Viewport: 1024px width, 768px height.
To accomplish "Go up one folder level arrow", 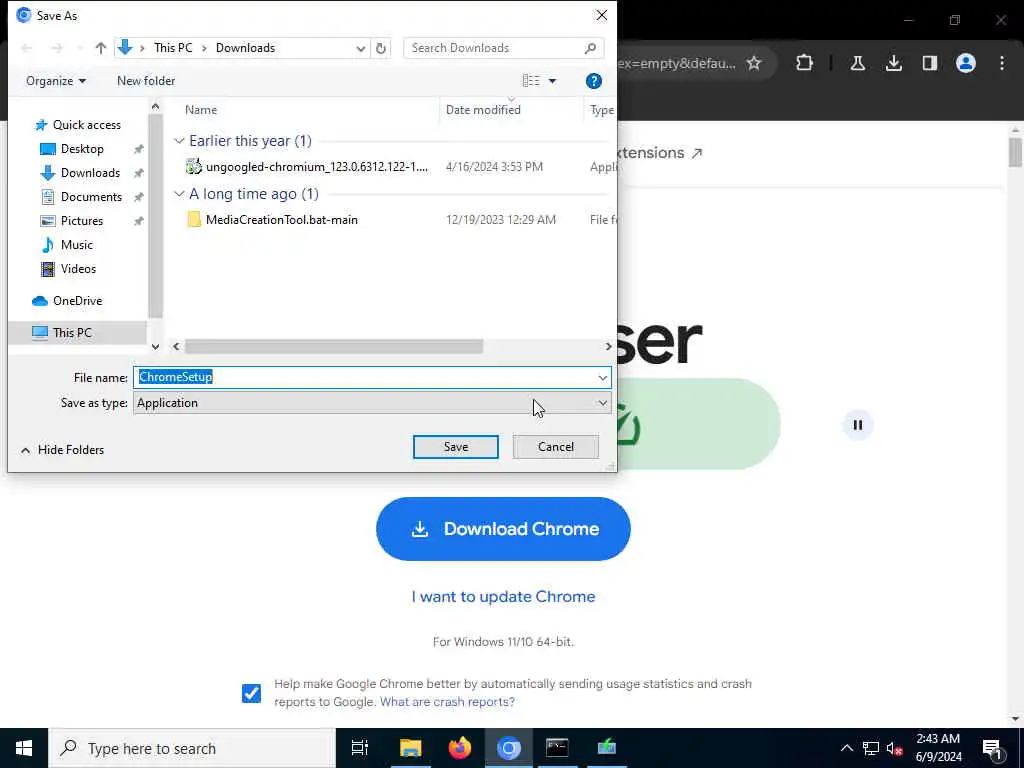I will tap(101, 48).
